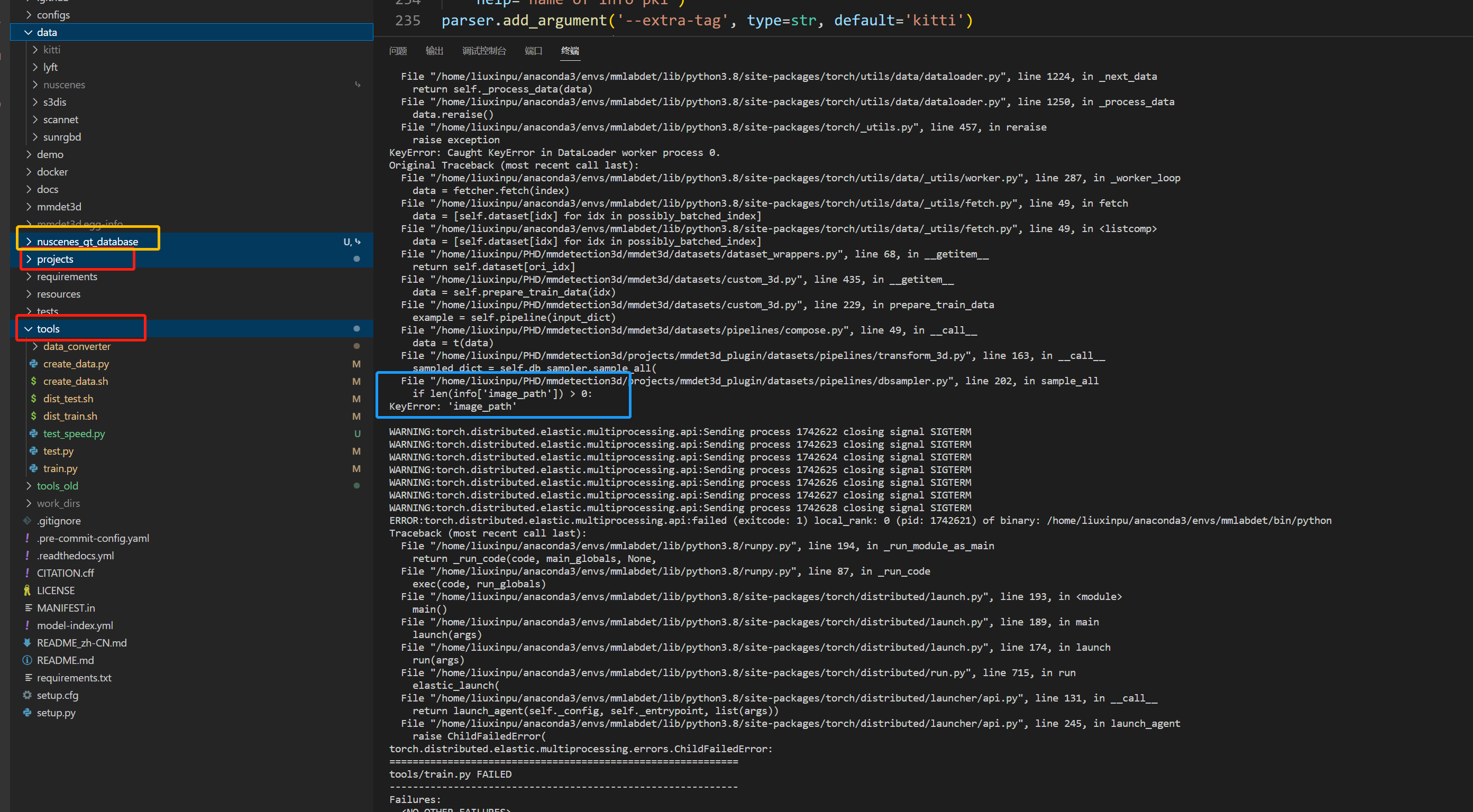1473x812 pixels.
Task: Click the download icon next to README_zh-CN.md
Action: [x=27, y=642]
